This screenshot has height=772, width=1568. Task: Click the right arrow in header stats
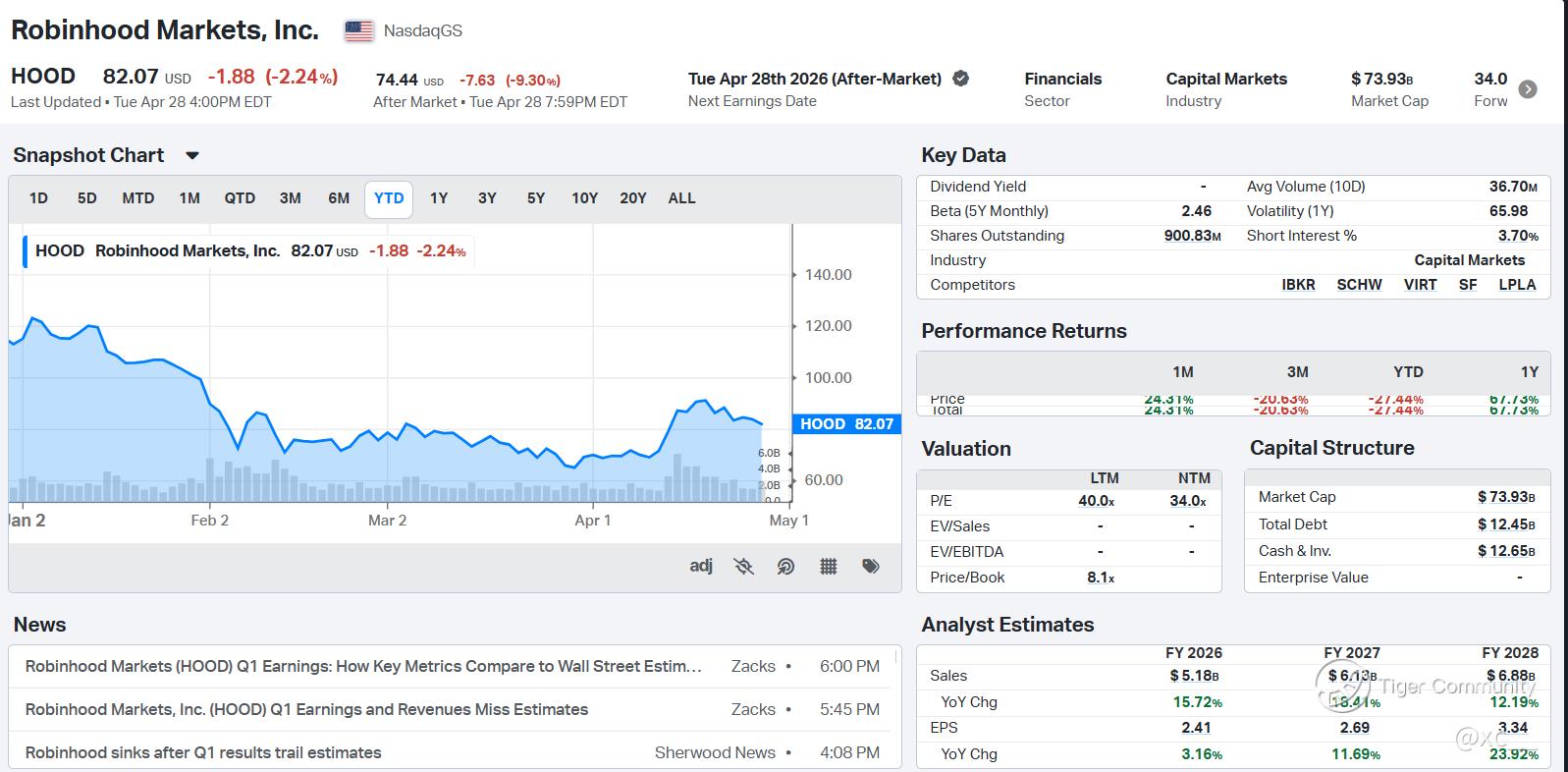pyautogui.click(x=1528, y=89)
